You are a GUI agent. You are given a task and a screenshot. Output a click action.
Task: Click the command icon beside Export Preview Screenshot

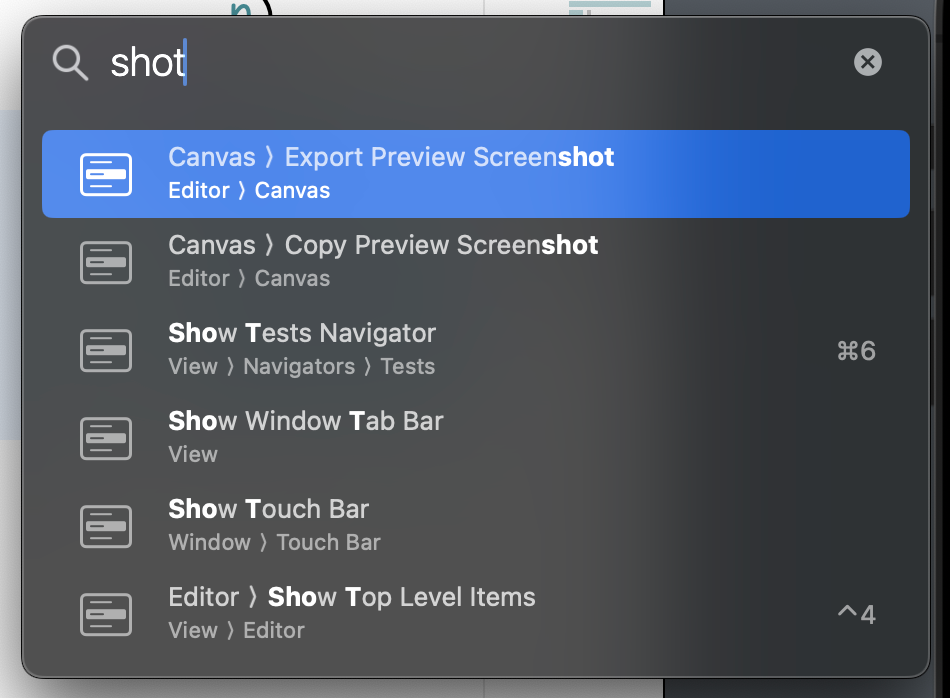(106, 174)
